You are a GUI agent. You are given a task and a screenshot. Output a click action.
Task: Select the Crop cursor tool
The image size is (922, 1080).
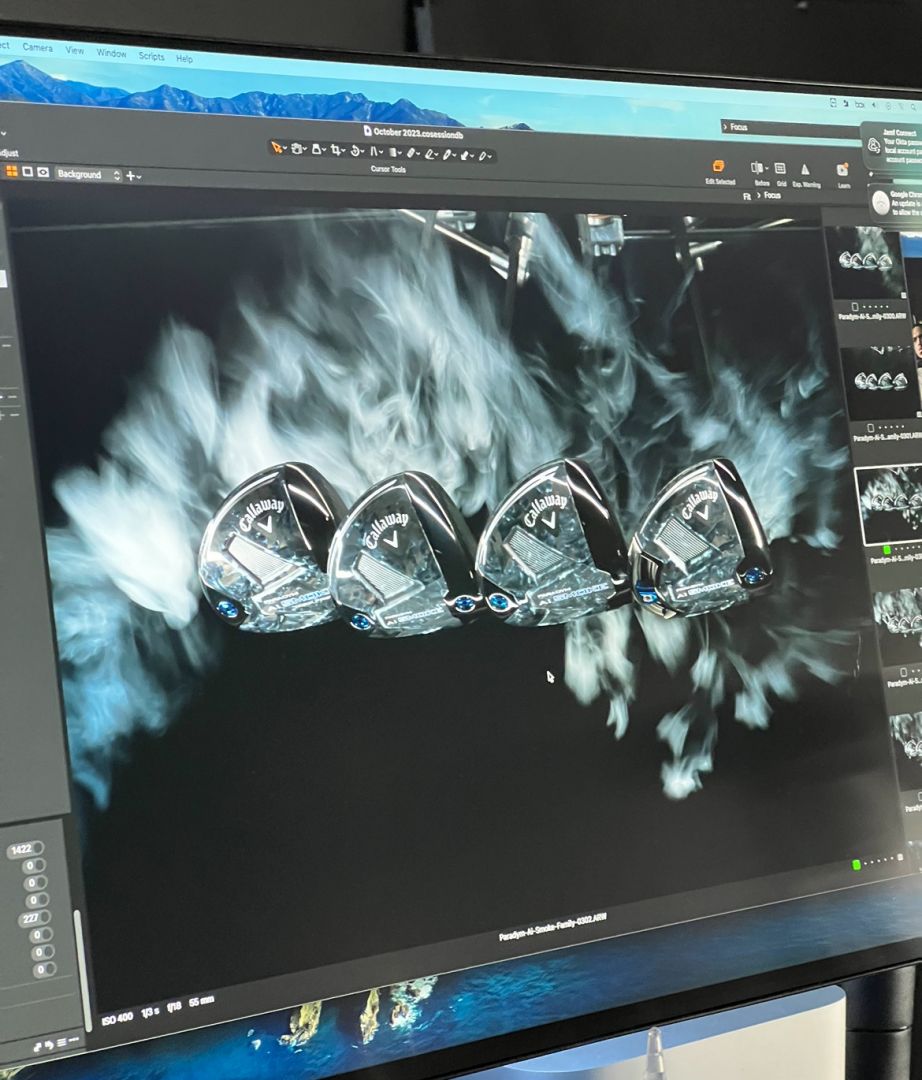coord(336,149)
